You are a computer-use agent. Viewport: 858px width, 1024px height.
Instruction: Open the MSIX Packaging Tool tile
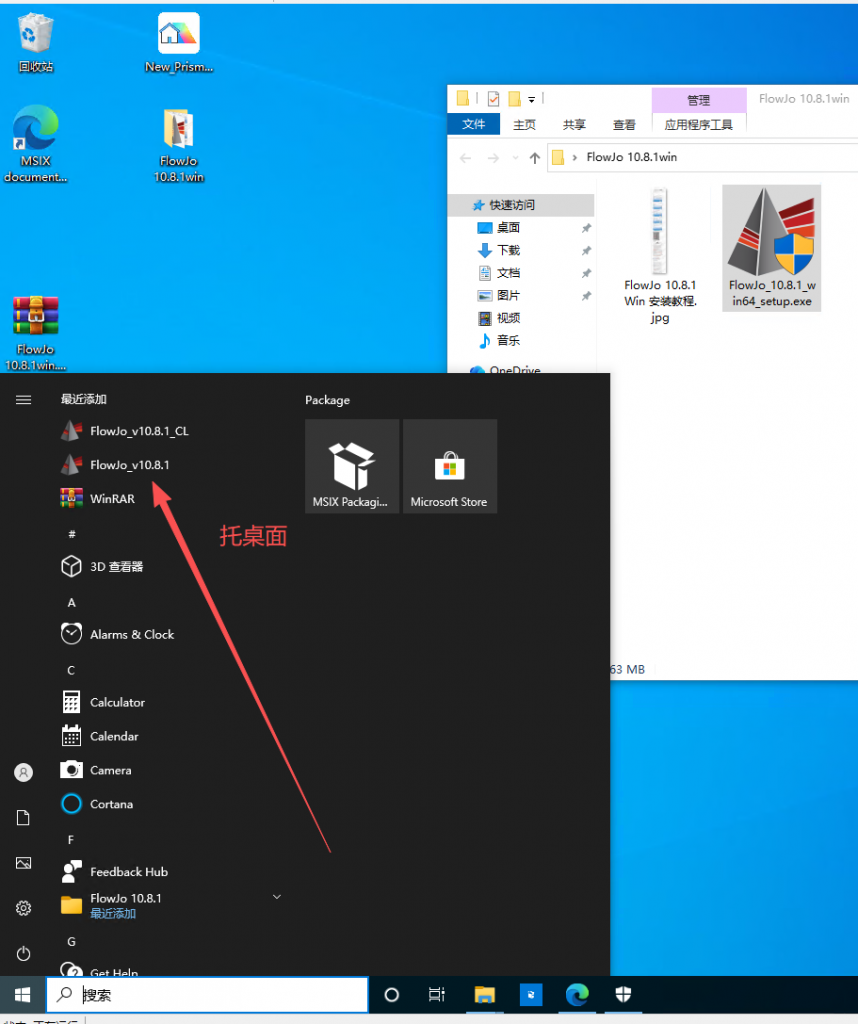coord(352,466)
